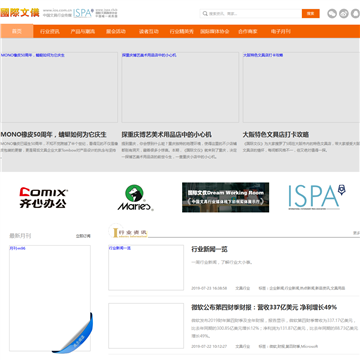The image size is (360, 360).
Task: Click the tags line under Microsoft article
Action: (x=288, y=346)
